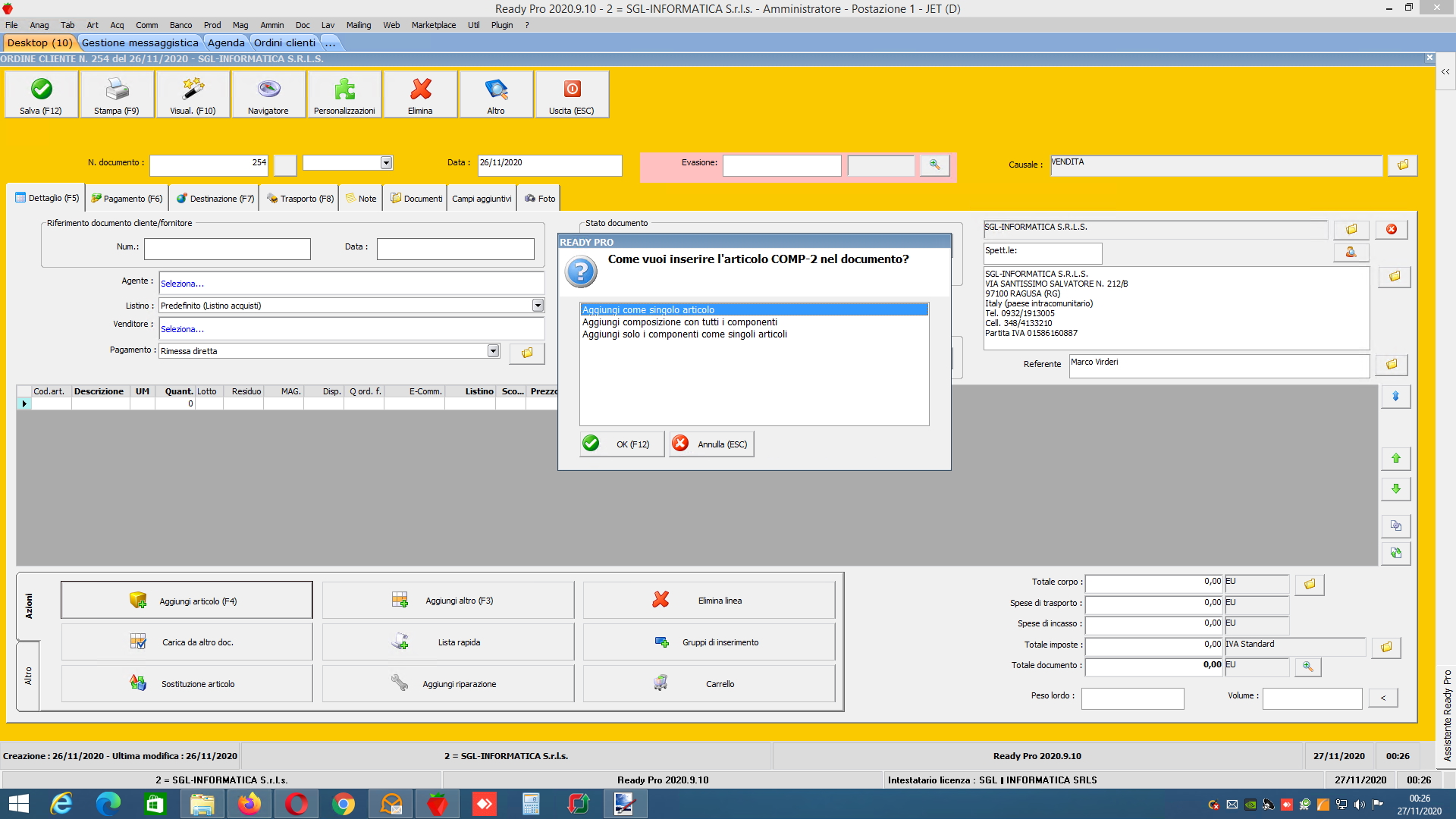This screenshot has width=1456, height=819.
Task: Click the green refresh icon beside the grid
Action: tap(1395, 554)
